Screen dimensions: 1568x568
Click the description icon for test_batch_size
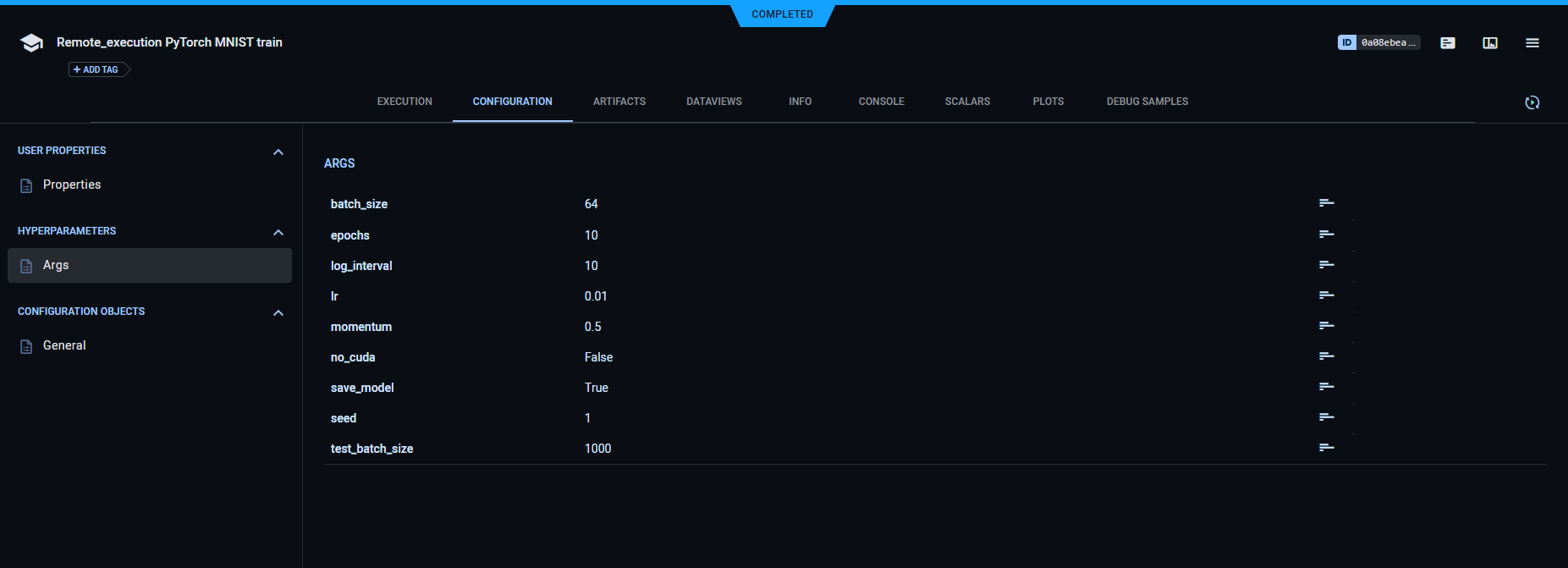tap(1326, 448)
